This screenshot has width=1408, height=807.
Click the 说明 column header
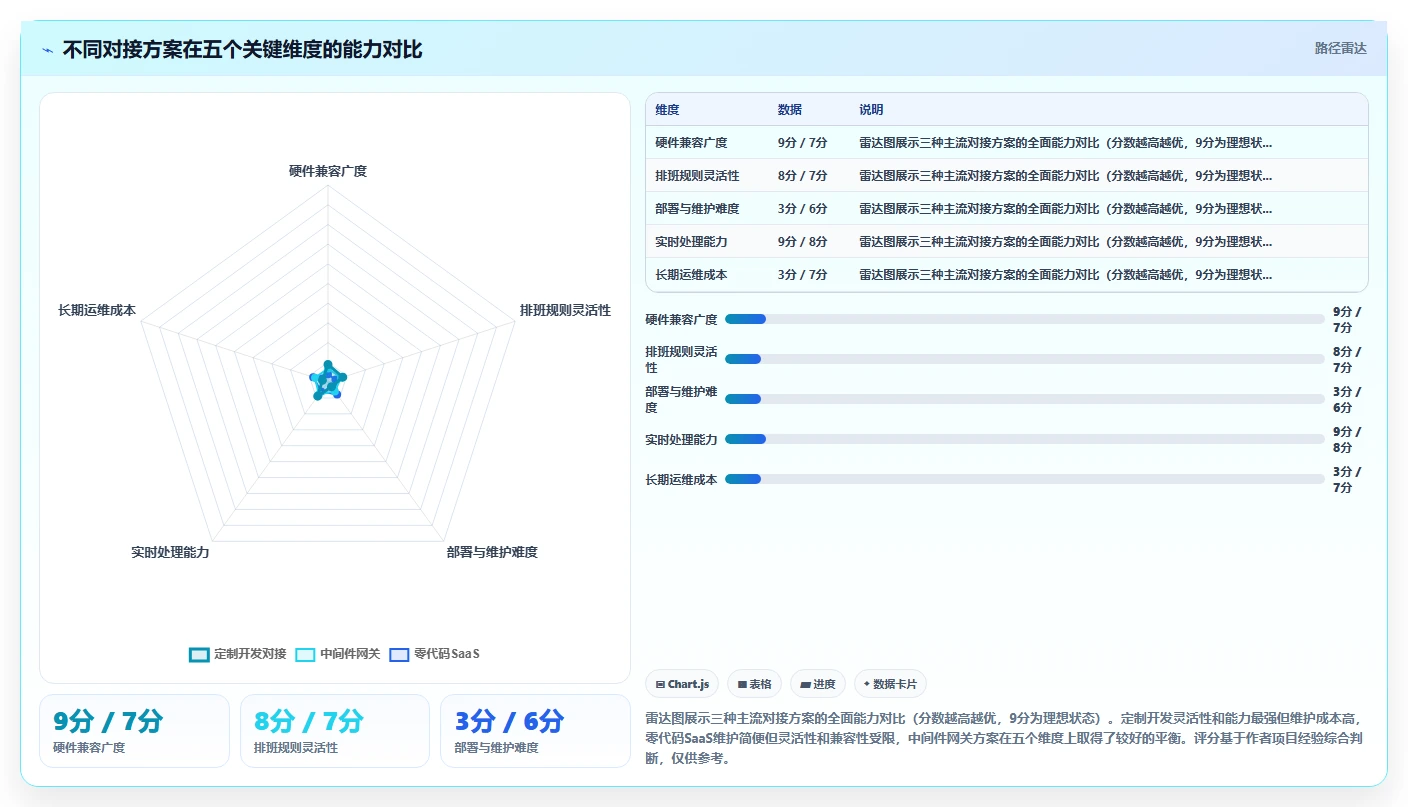coord(871,110)
